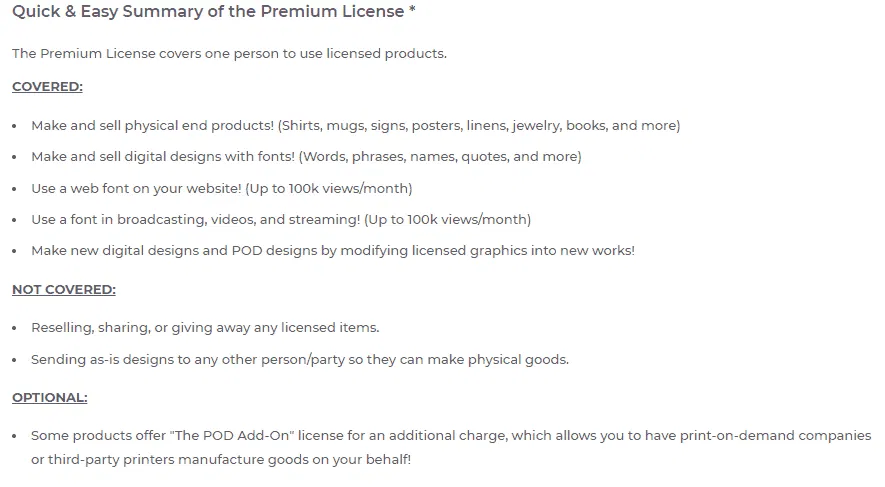This screenshot has height=487, width=885.
Task: Click "or third-party printers manufacture goods" line
Action: tap(220, 459)
